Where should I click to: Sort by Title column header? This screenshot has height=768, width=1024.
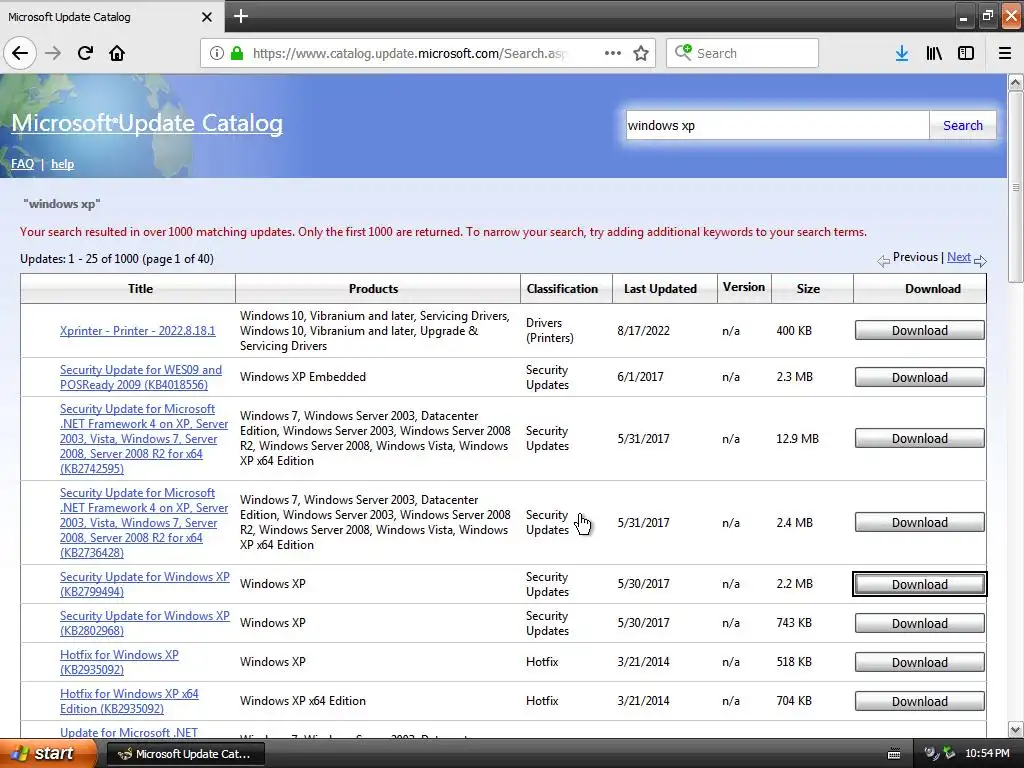(x=140, y=289)
